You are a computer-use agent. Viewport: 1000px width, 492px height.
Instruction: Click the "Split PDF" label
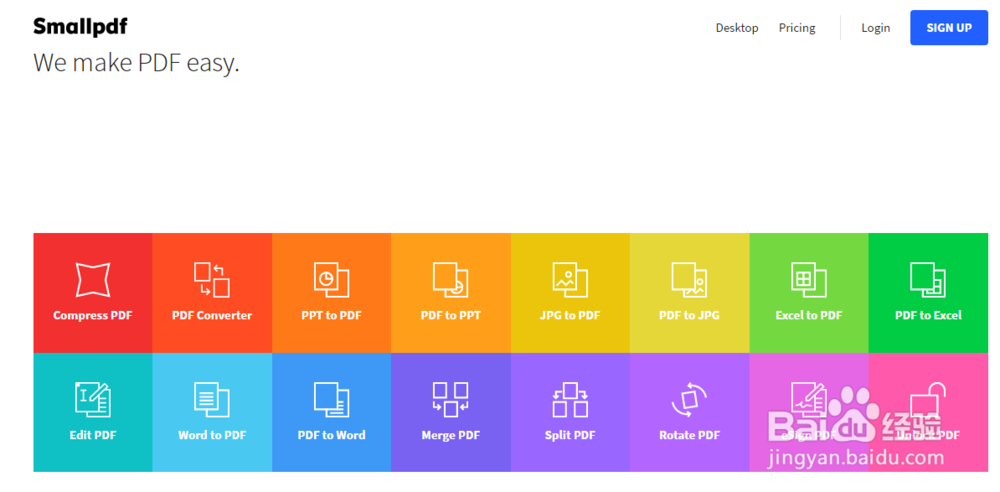pos(570,435)
